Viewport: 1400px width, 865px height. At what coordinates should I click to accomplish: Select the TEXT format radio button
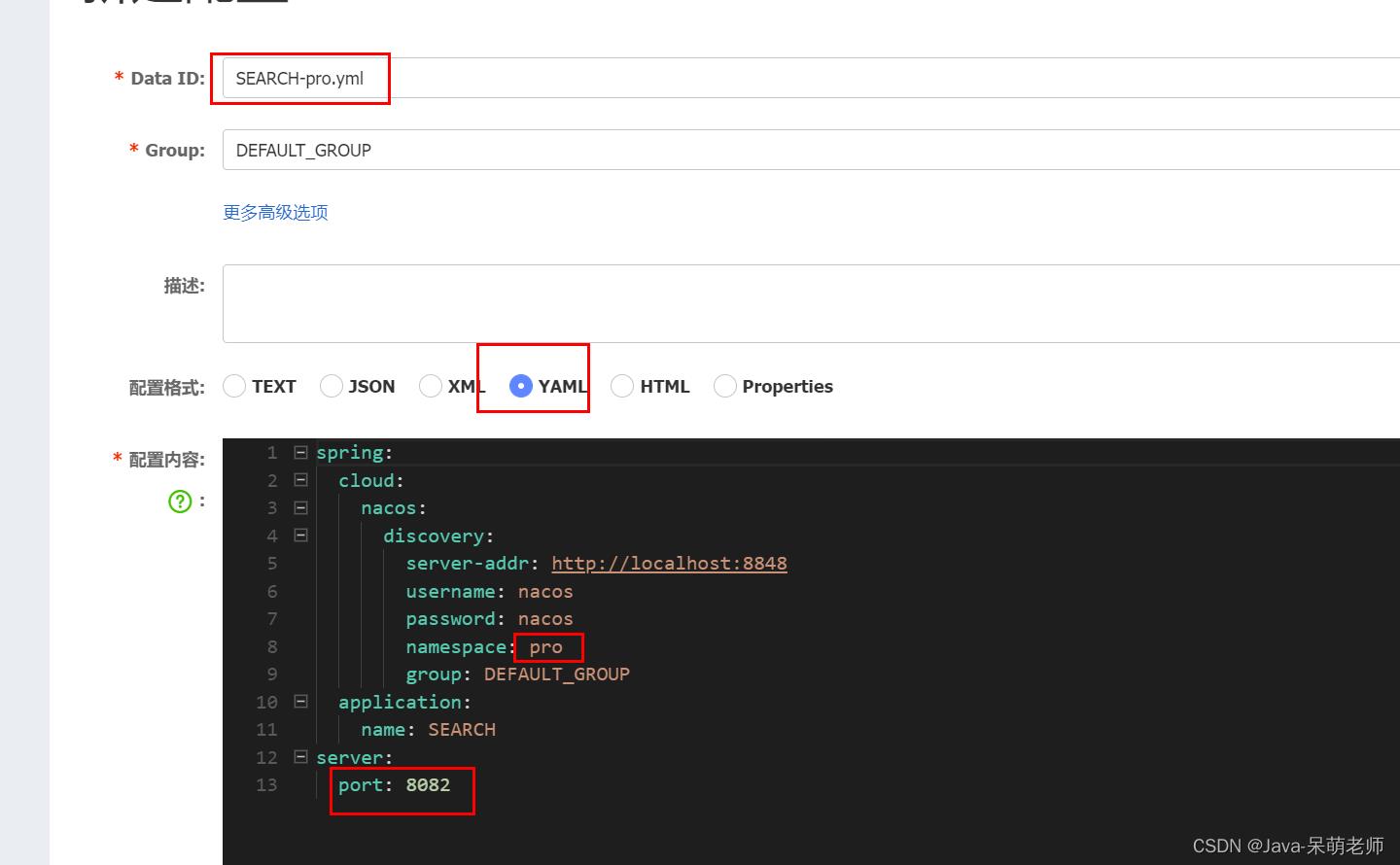coord(234,386)
